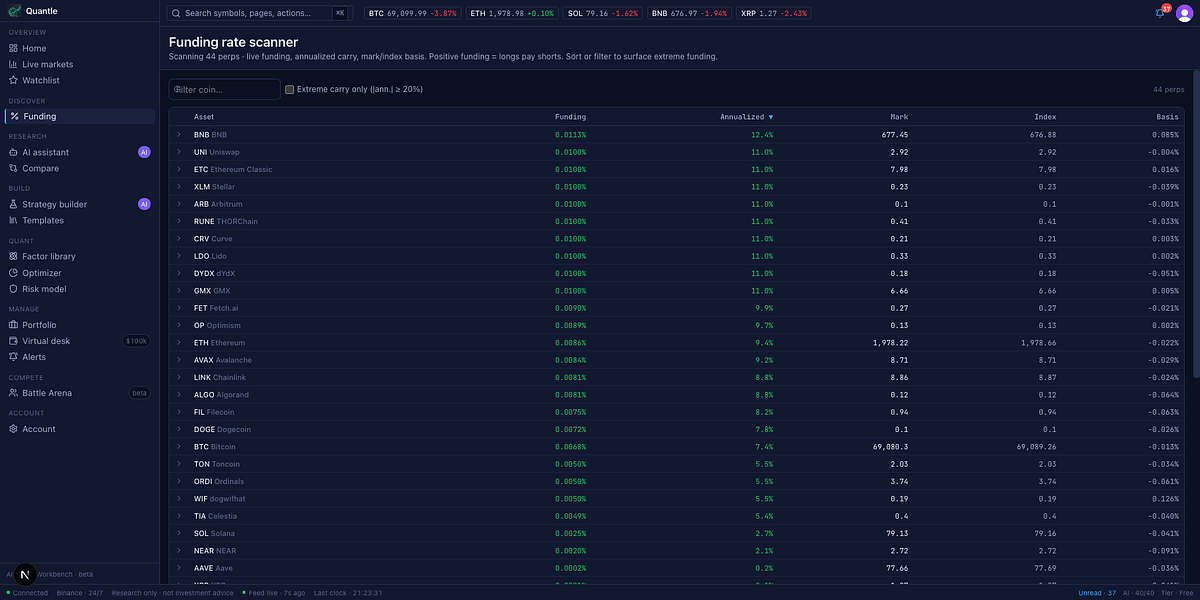Click the WIF dogwifhat row name
This screenshot has width=1200, height=600.
[220, 499]
